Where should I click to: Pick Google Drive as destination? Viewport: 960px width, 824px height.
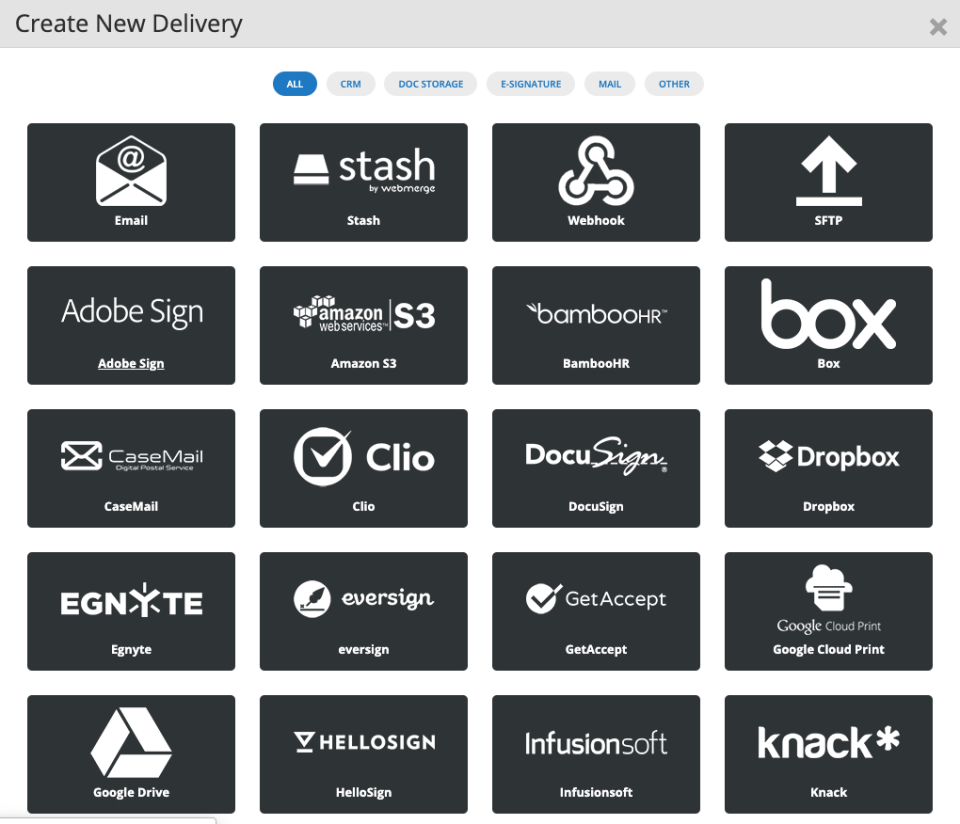click(131, 754)
